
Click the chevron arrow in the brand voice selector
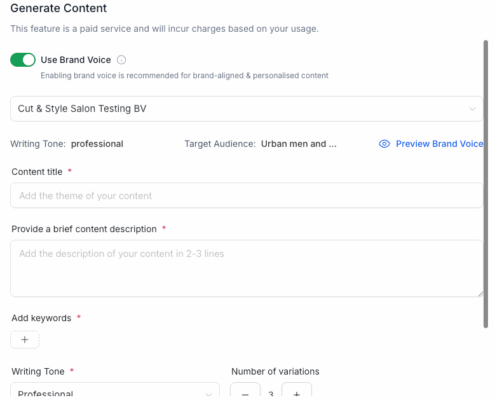472,109
